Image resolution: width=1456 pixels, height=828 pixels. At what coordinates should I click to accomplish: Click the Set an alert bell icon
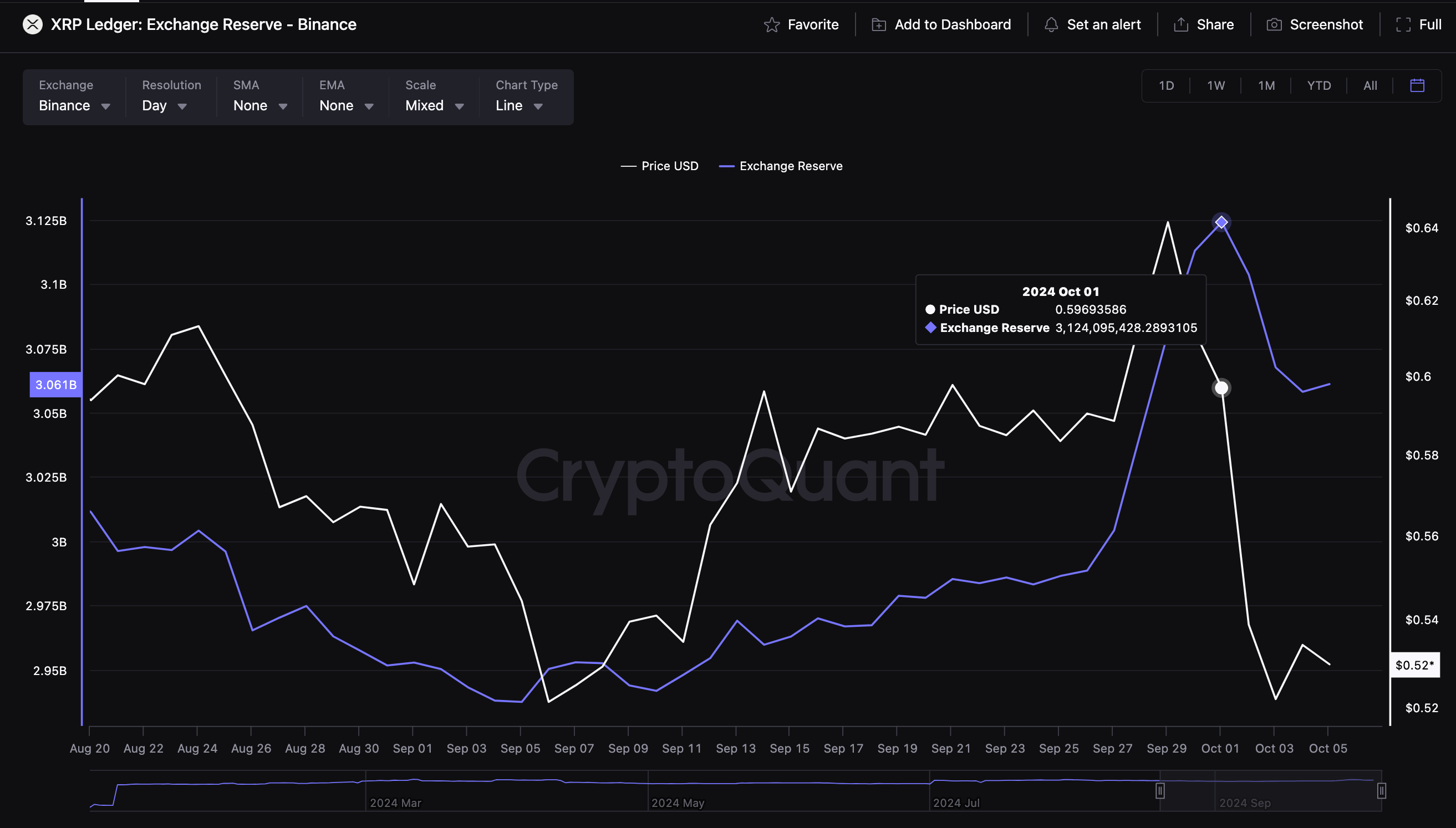click(x=1051, y=24)
